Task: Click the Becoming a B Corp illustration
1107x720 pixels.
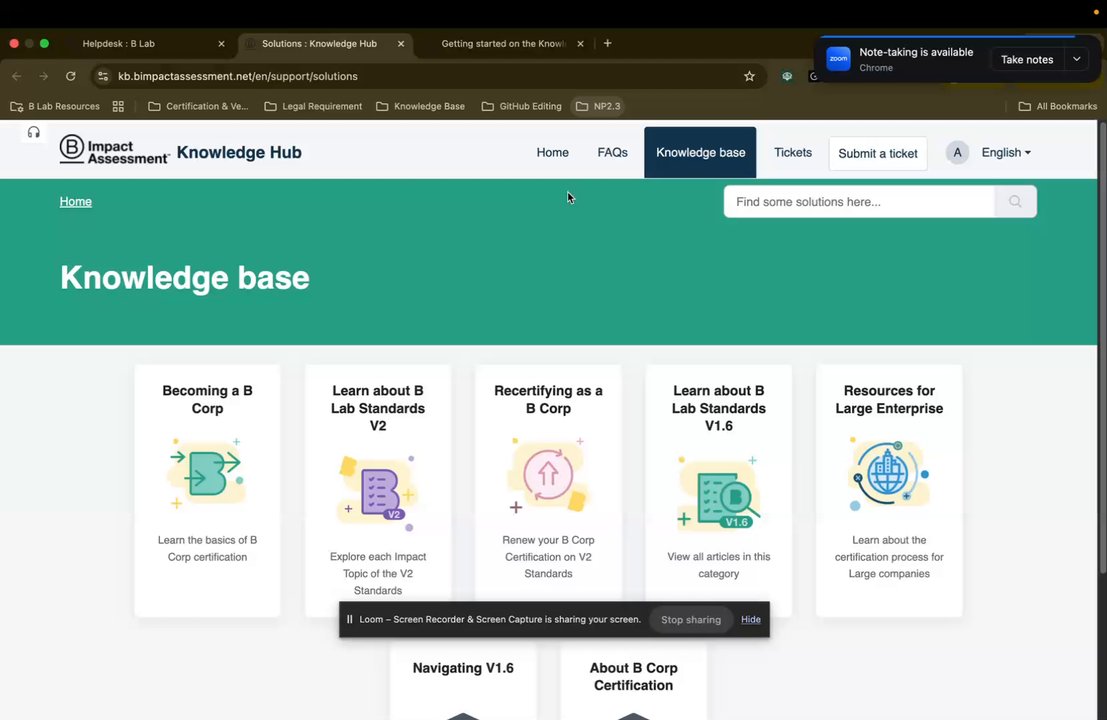Action: point(207,472)
